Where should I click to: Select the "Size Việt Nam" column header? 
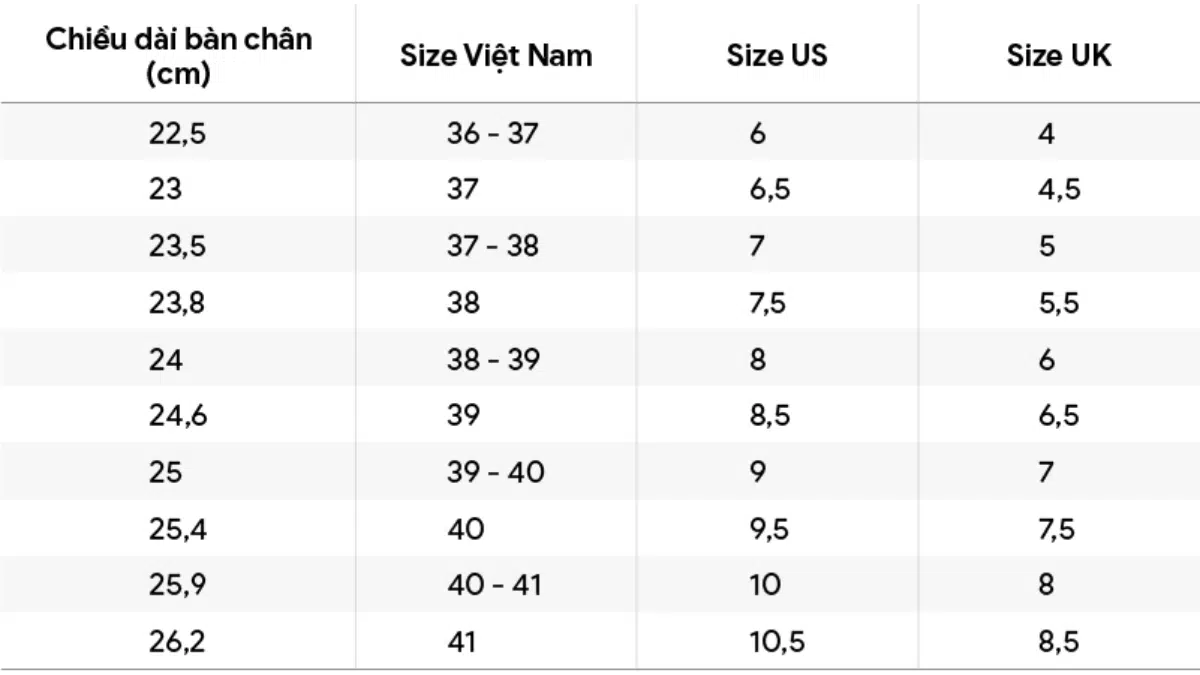[496, 55]
